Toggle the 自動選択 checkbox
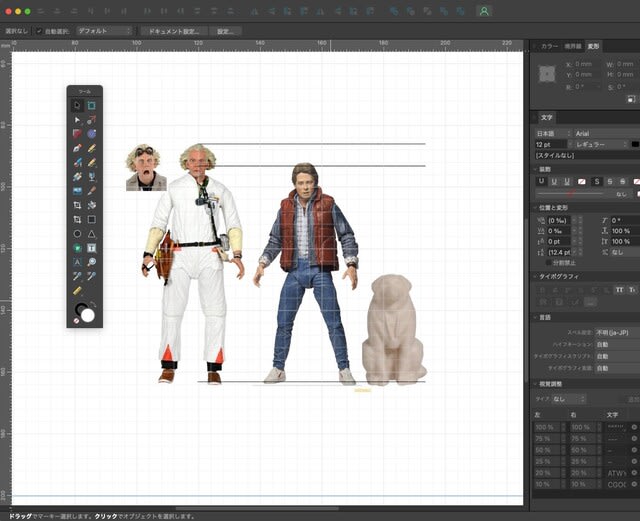Viewport: 640px width, 521px height. click(x=39, y=31)
